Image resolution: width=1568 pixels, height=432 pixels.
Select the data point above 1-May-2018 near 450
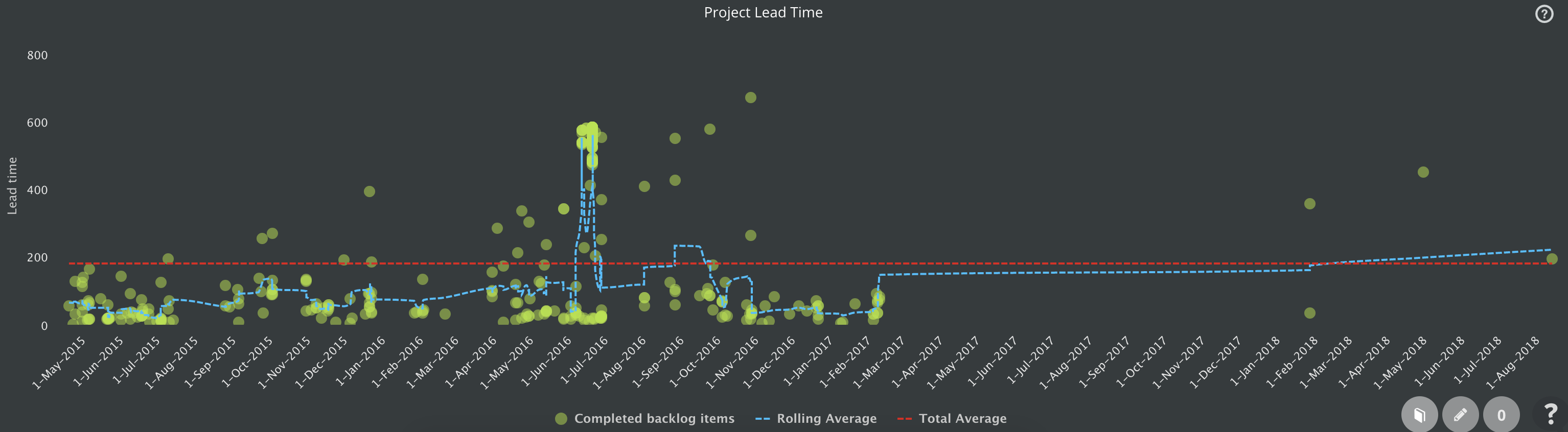click(x=1423, y=172)
